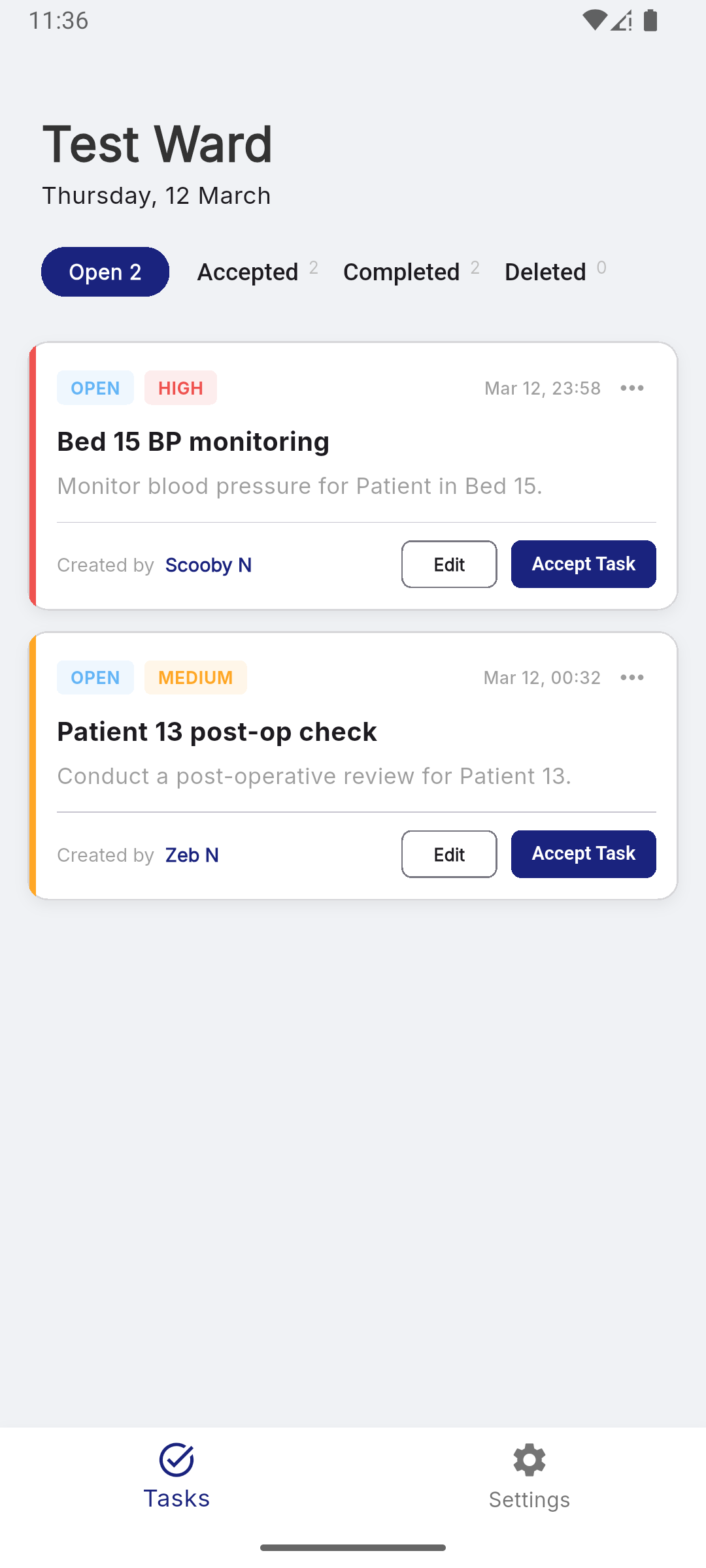Open the Settings gear icon
The height and width of the screenshot is (1568, 706).
click(529, 1460)
